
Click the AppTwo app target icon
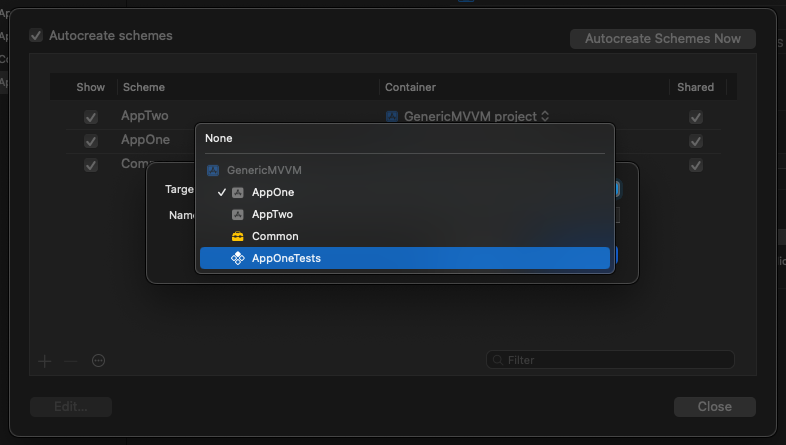[238, 214]
